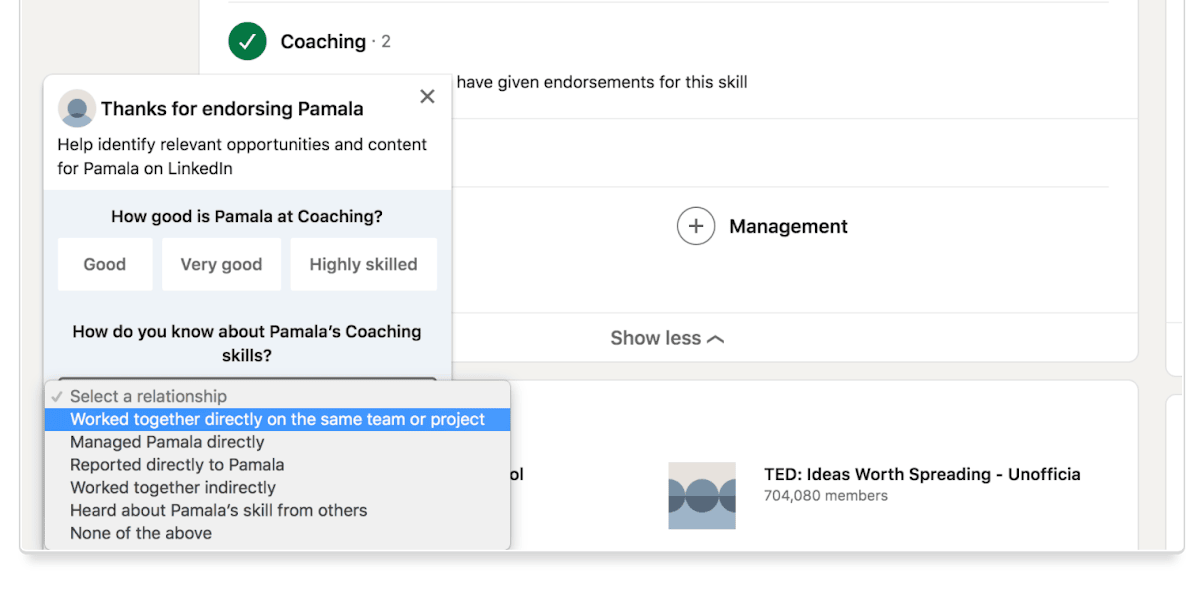Choose 'Reported directly to Pamala'

[x=177, y=465]
